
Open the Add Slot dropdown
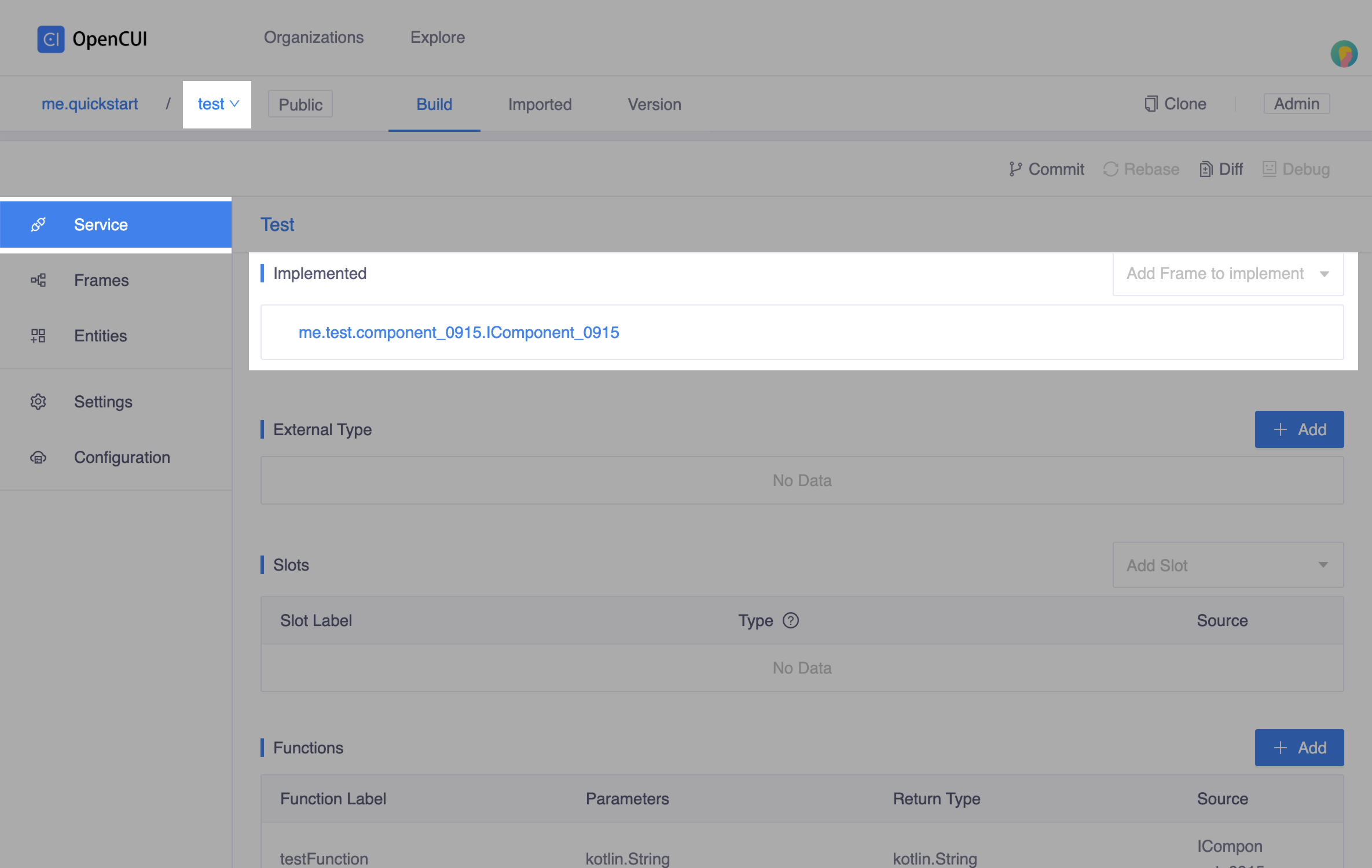(x=1227, y=565)
